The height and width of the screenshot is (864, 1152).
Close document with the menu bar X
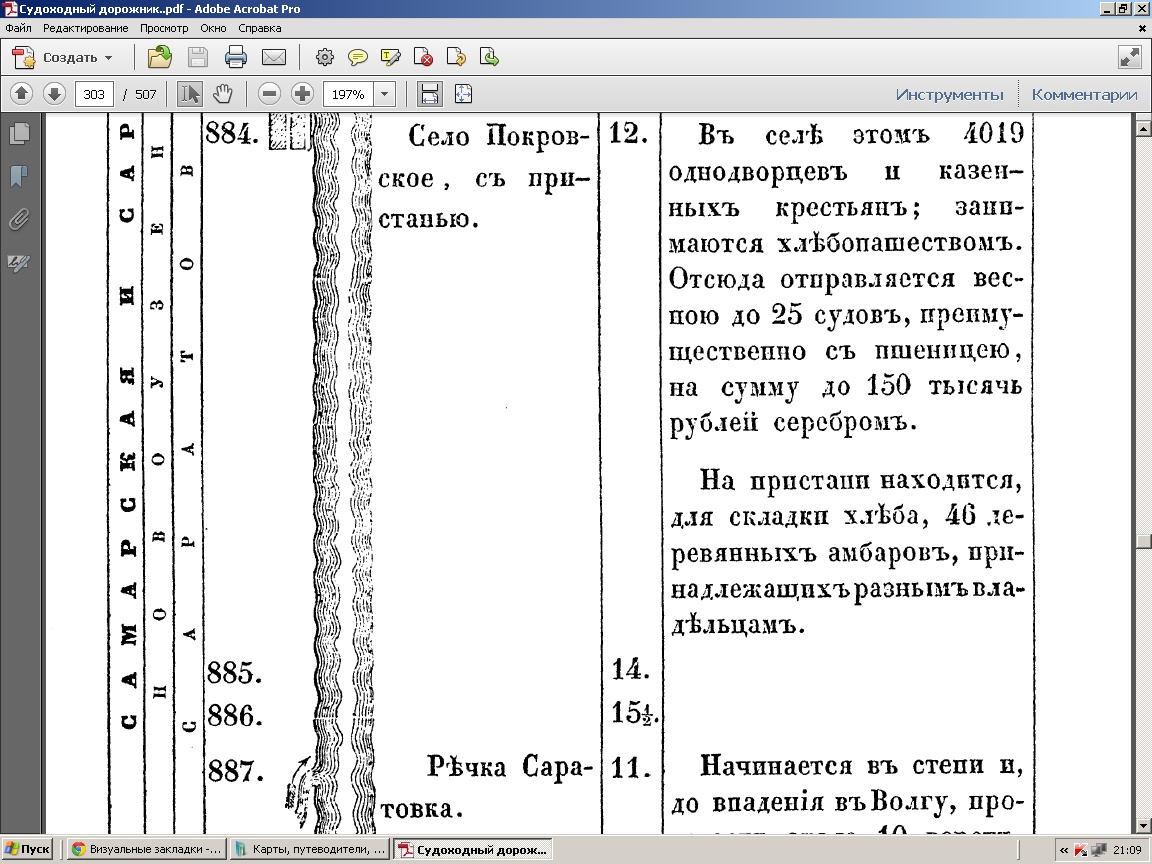click(x=1142, y=28)
